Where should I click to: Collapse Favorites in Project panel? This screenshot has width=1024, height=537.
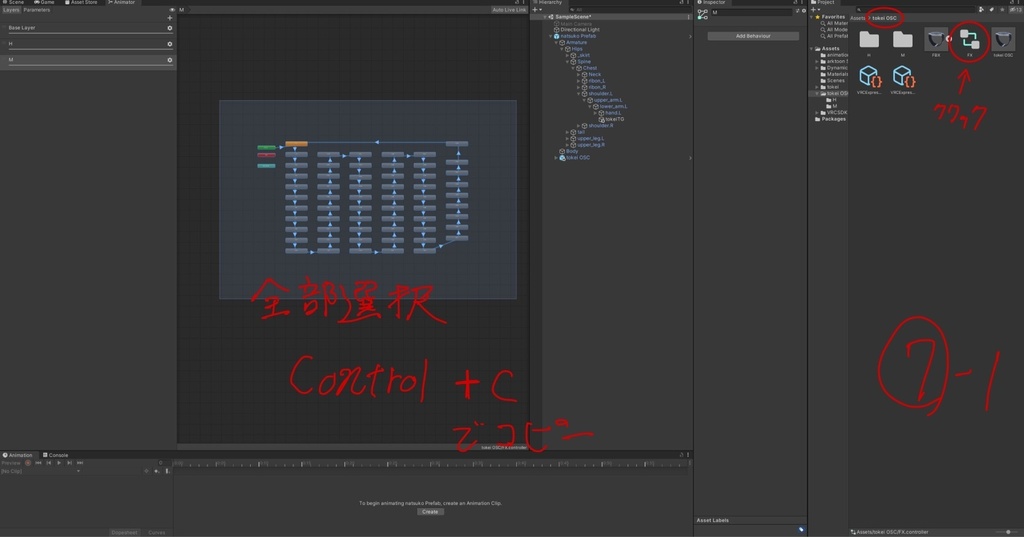point(812,17)
